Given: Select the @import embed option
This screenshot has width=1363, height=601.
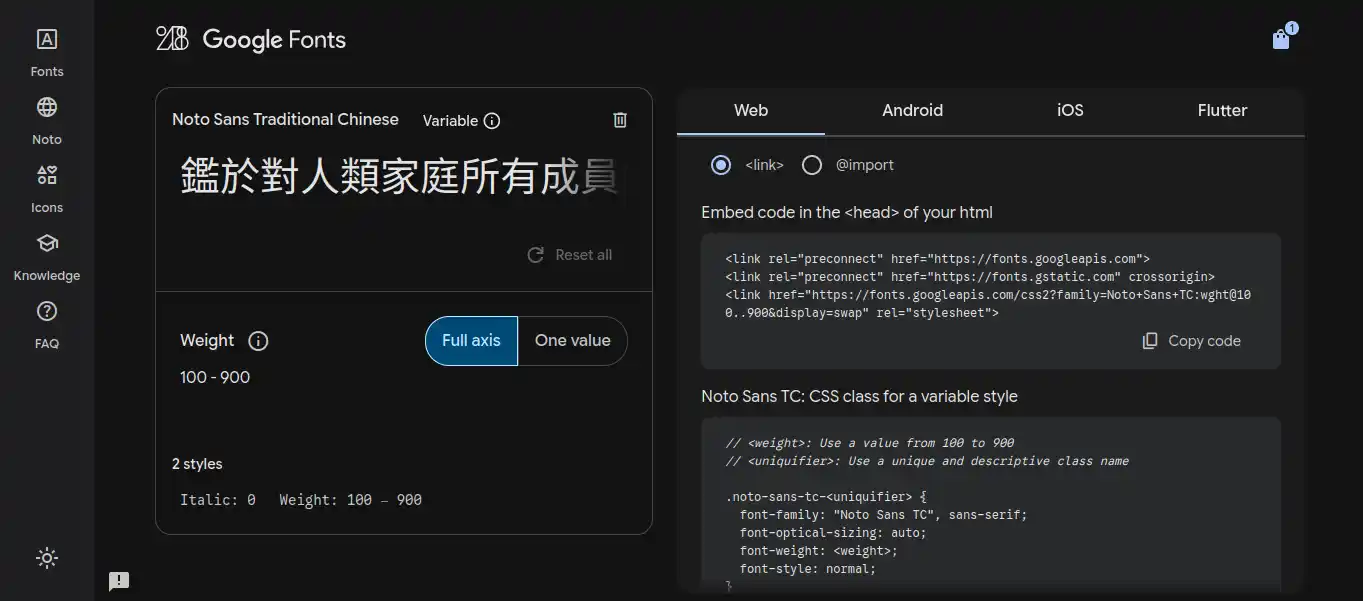Looking at the screenshot, I should pos(812,165).
